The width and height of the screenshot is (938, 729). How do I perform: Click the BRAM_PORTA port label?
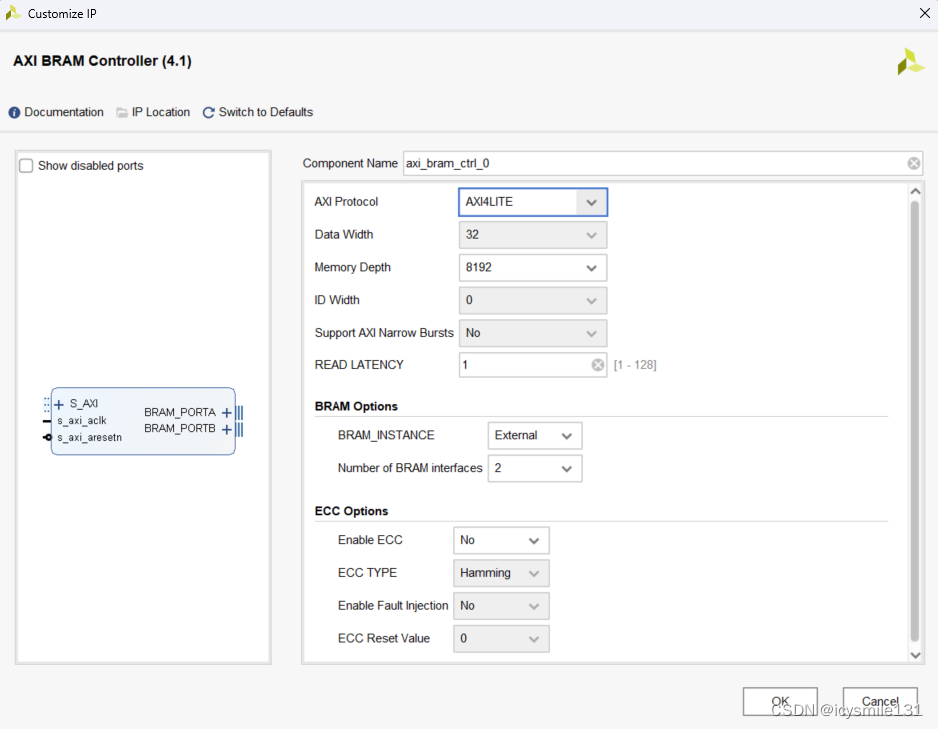179,413
